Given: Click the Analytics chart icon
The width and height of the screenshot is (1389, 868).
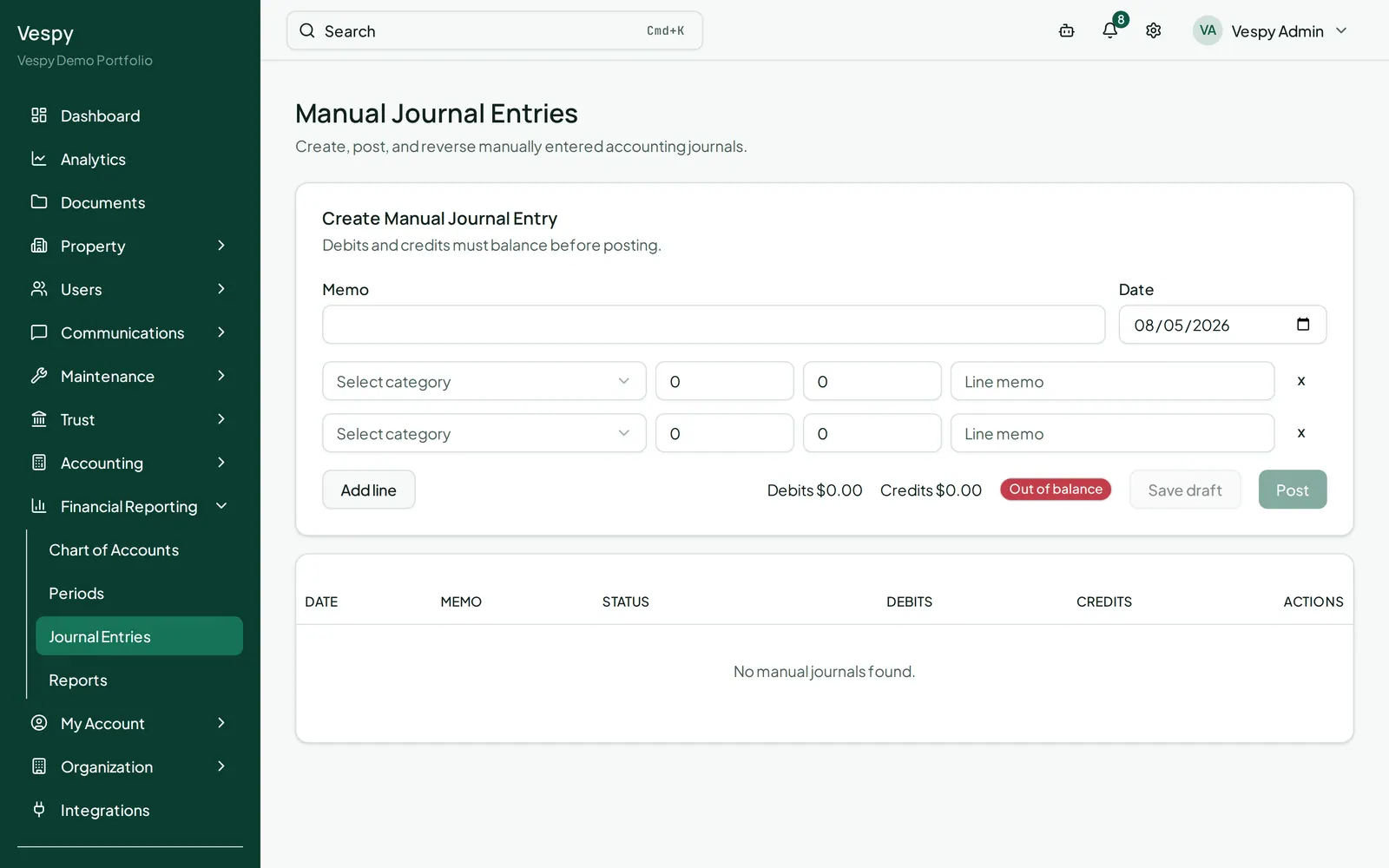Looking at the screenshot, I should point(39,159).
